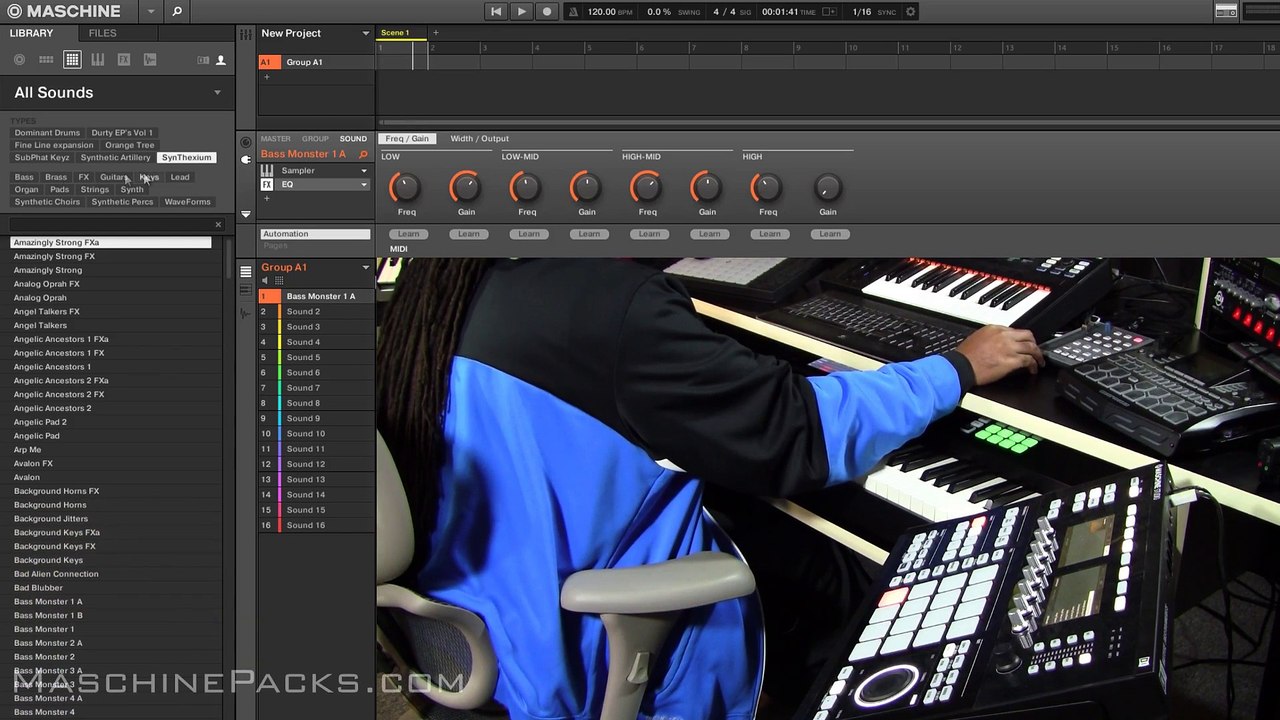
Task: Open the Sampler plug-in dropdown
Action: tap(364, 171)
